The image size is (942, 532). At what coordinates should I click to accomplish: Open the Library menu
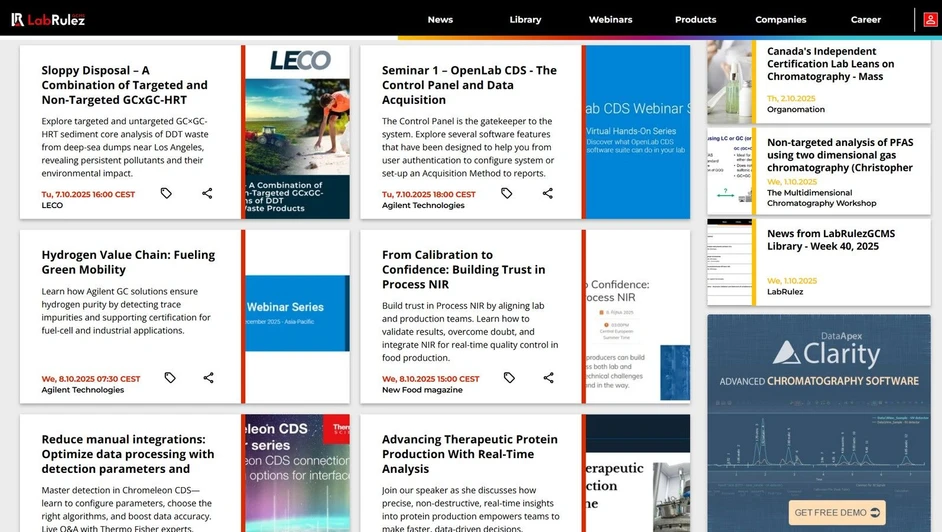525,19
